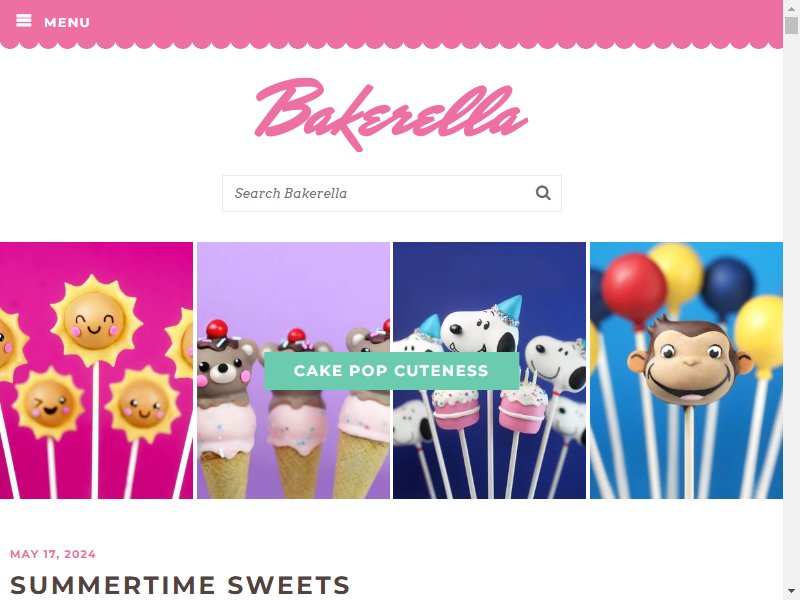The height and width of the screenshot is (600, 800).
Task: Open the hamburger menu icon
Action: coord(23,21)
